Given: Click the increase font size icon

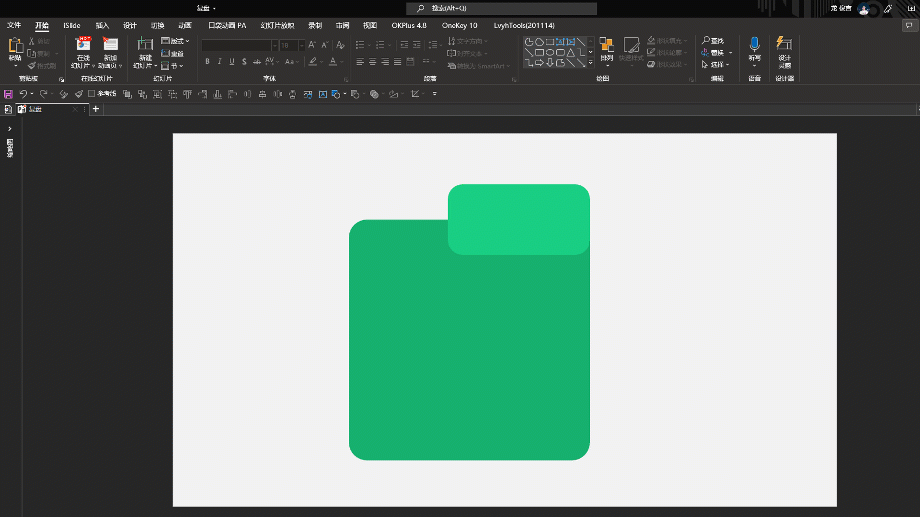Looking at the screenshot, I should 312,45.
